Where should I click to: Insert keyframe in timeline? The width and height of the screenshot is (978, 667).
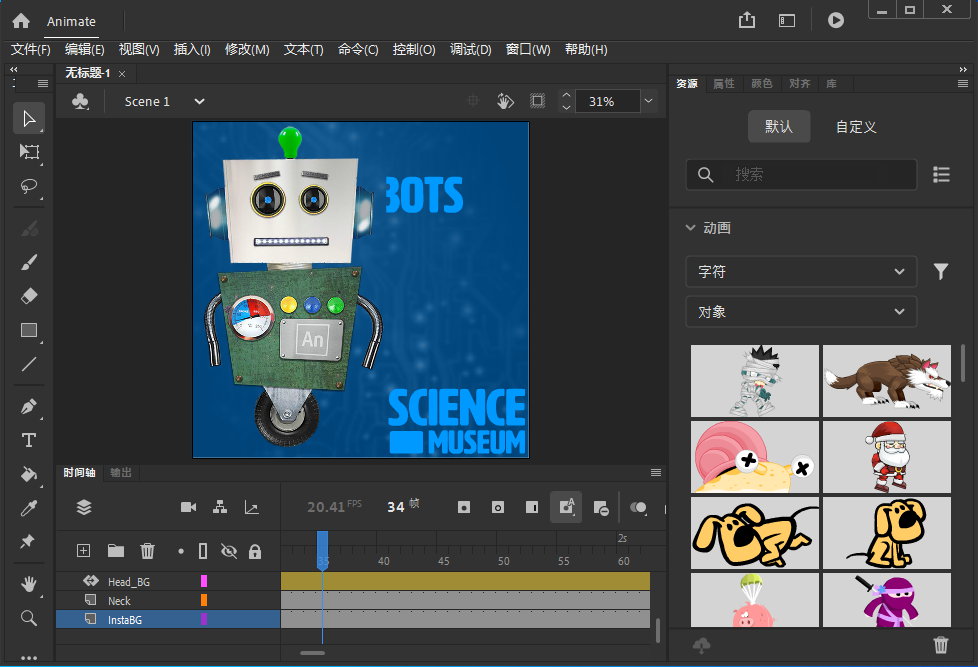463,507
